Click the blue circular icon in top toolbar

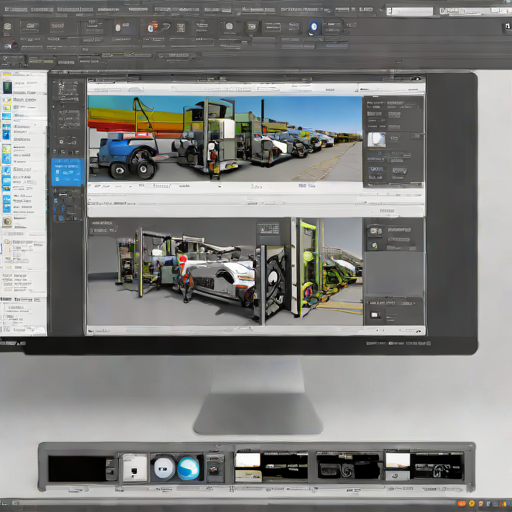(314, 27)
